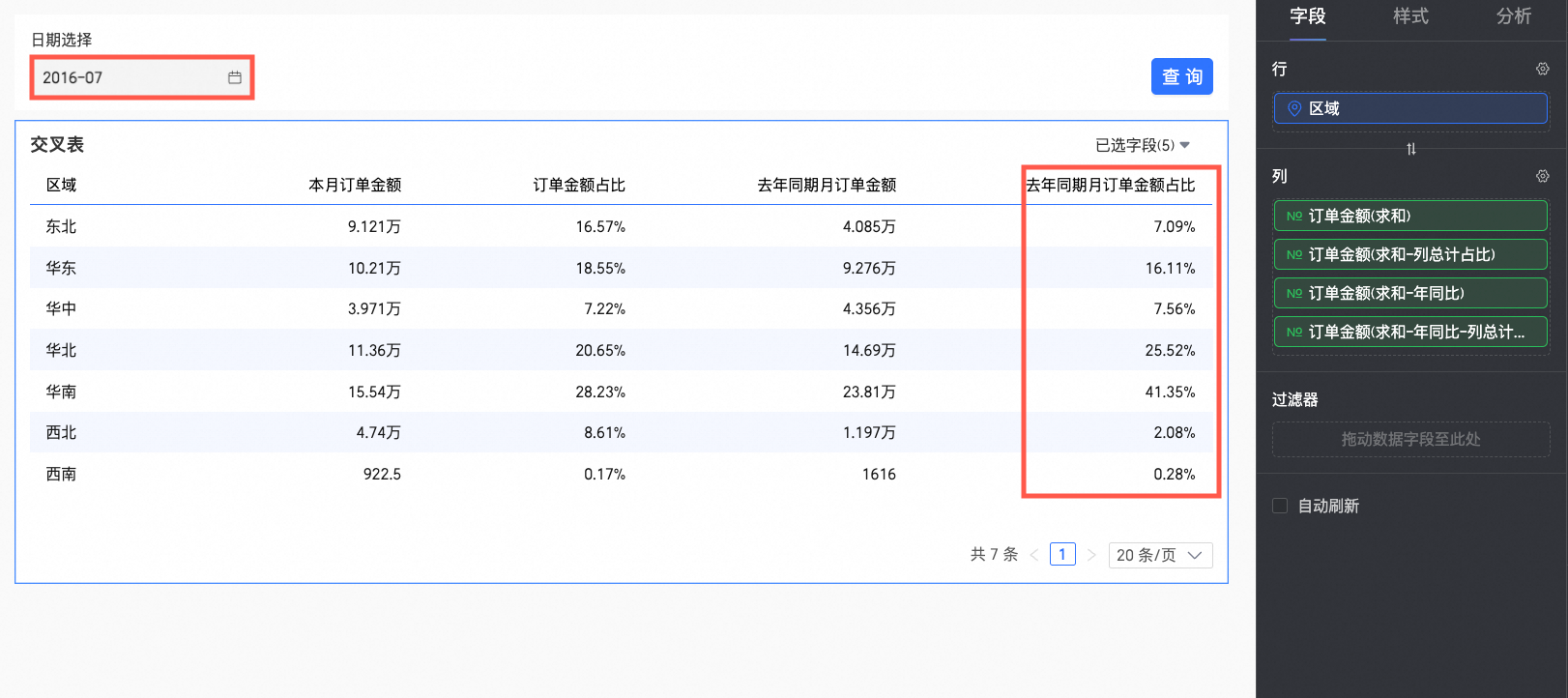
Task: Click the 区域 column header
Action: [61, 185]
